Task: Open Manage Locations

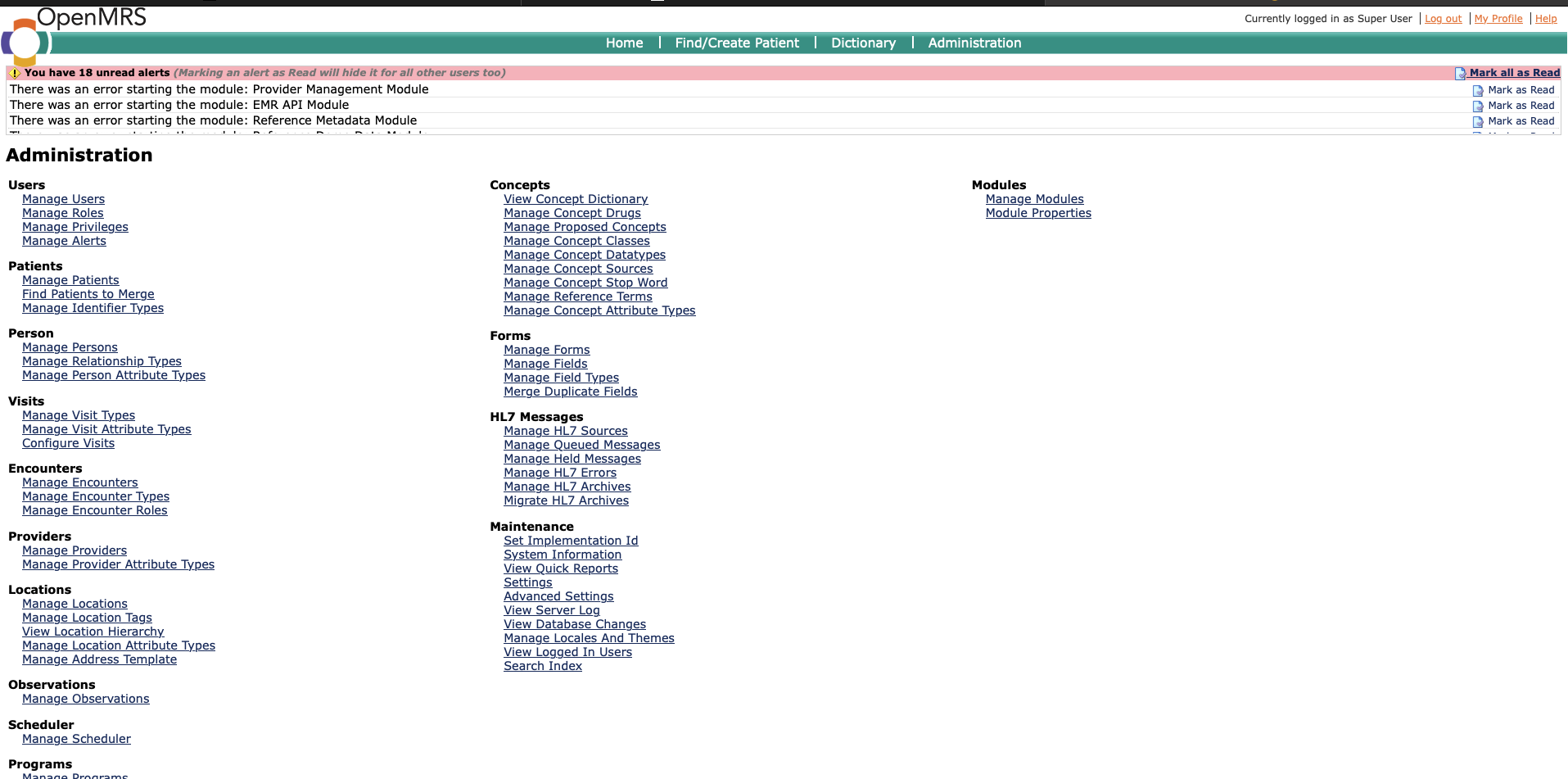Action: coord(75,604)
